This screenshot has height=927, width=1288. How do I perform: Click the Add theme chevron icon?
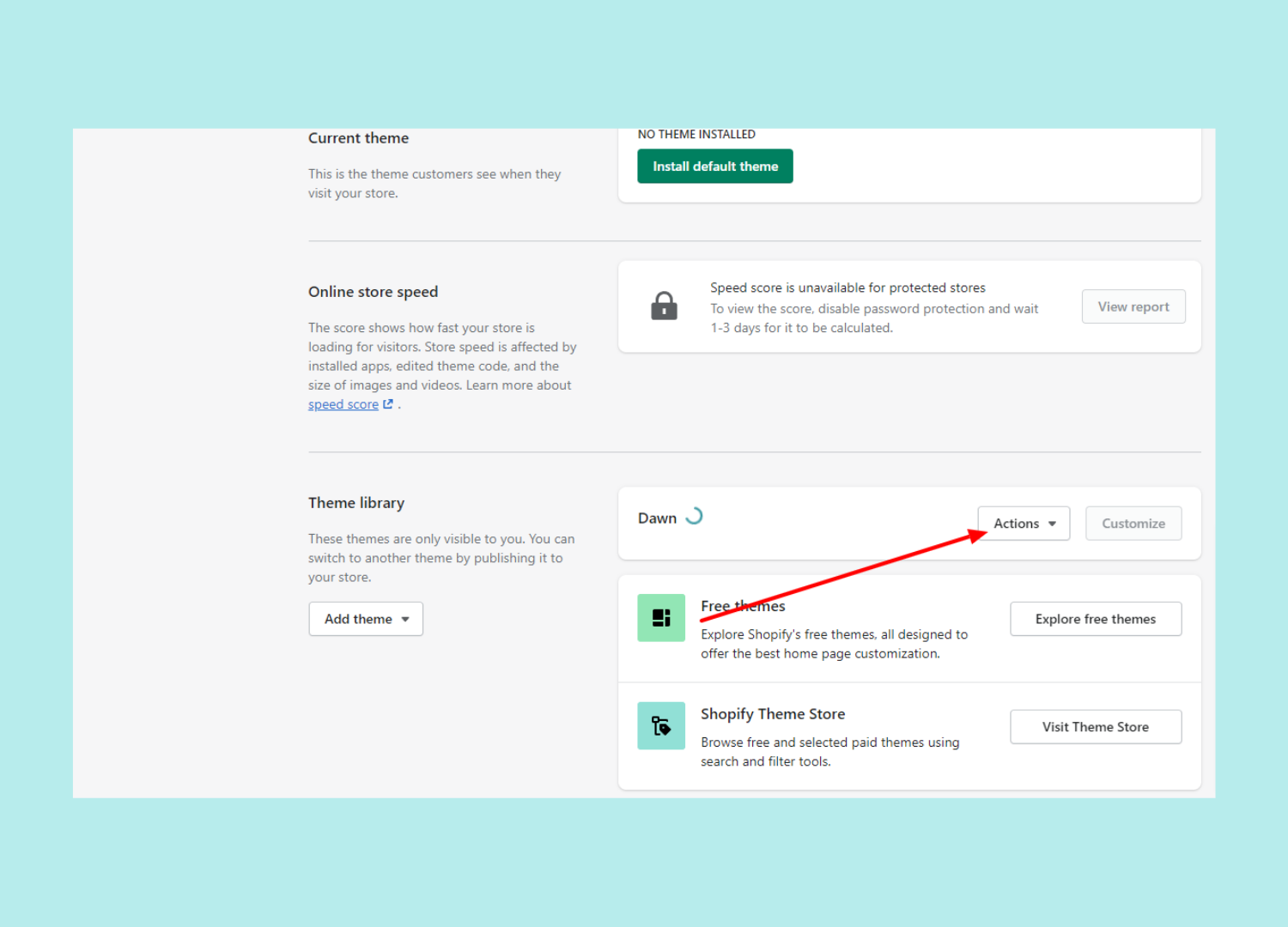click(x=405, y=618)
